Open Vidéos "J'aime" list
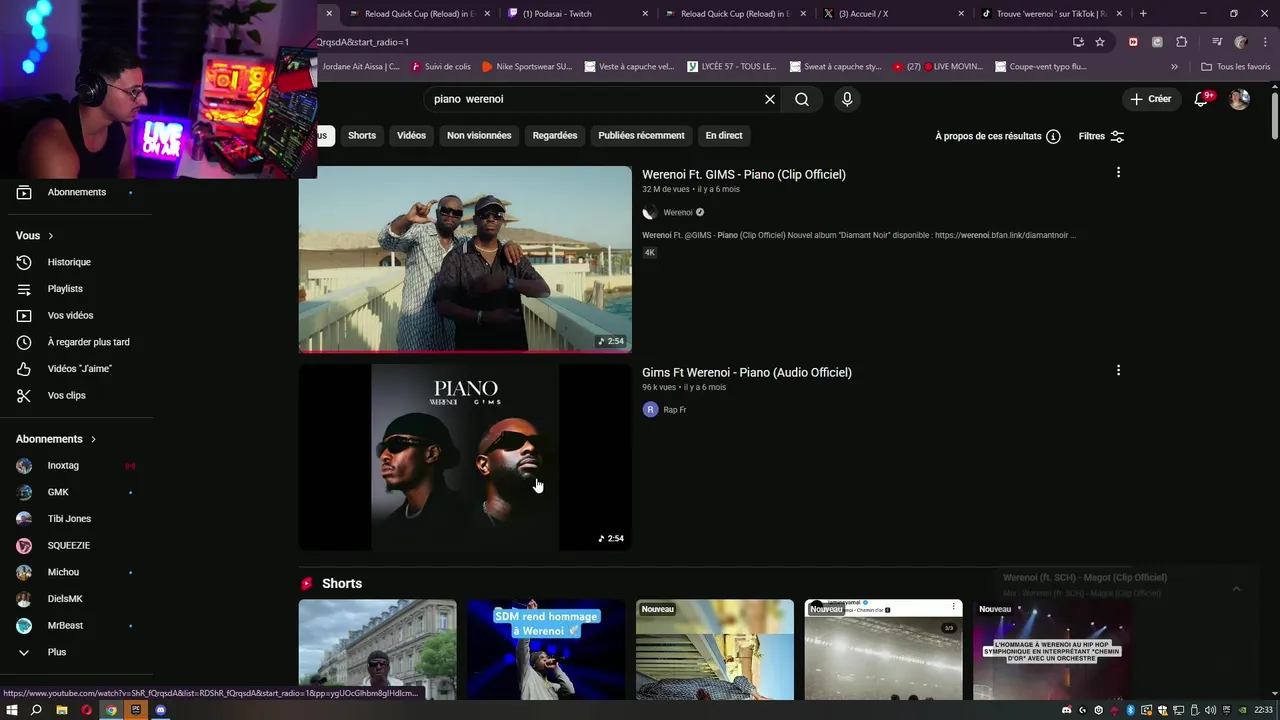 pos(77,369)
